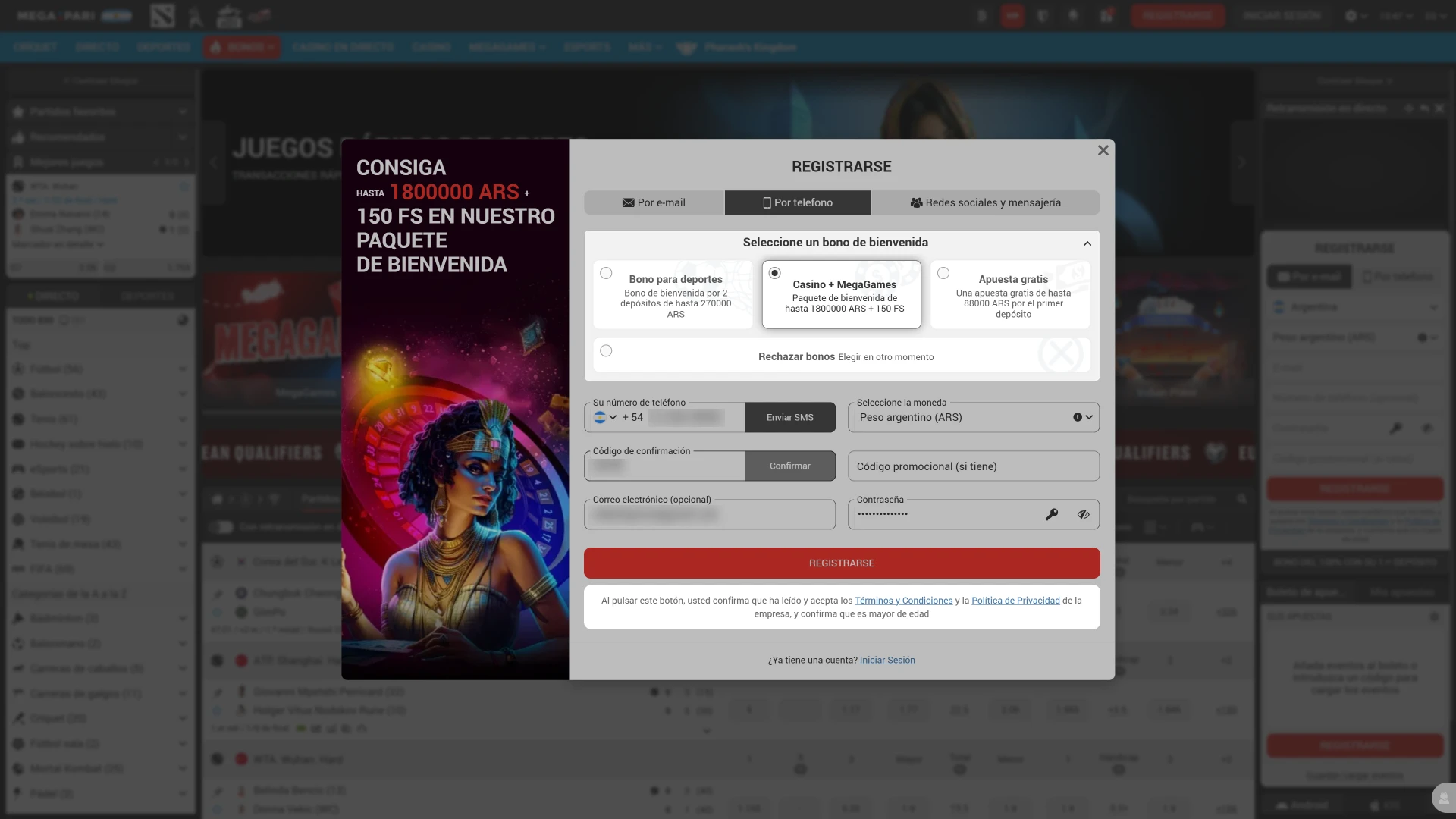Collapse the Seleccione un bono de bienvenida section
1456x819 pixels.
click(x=1087, y=243)
